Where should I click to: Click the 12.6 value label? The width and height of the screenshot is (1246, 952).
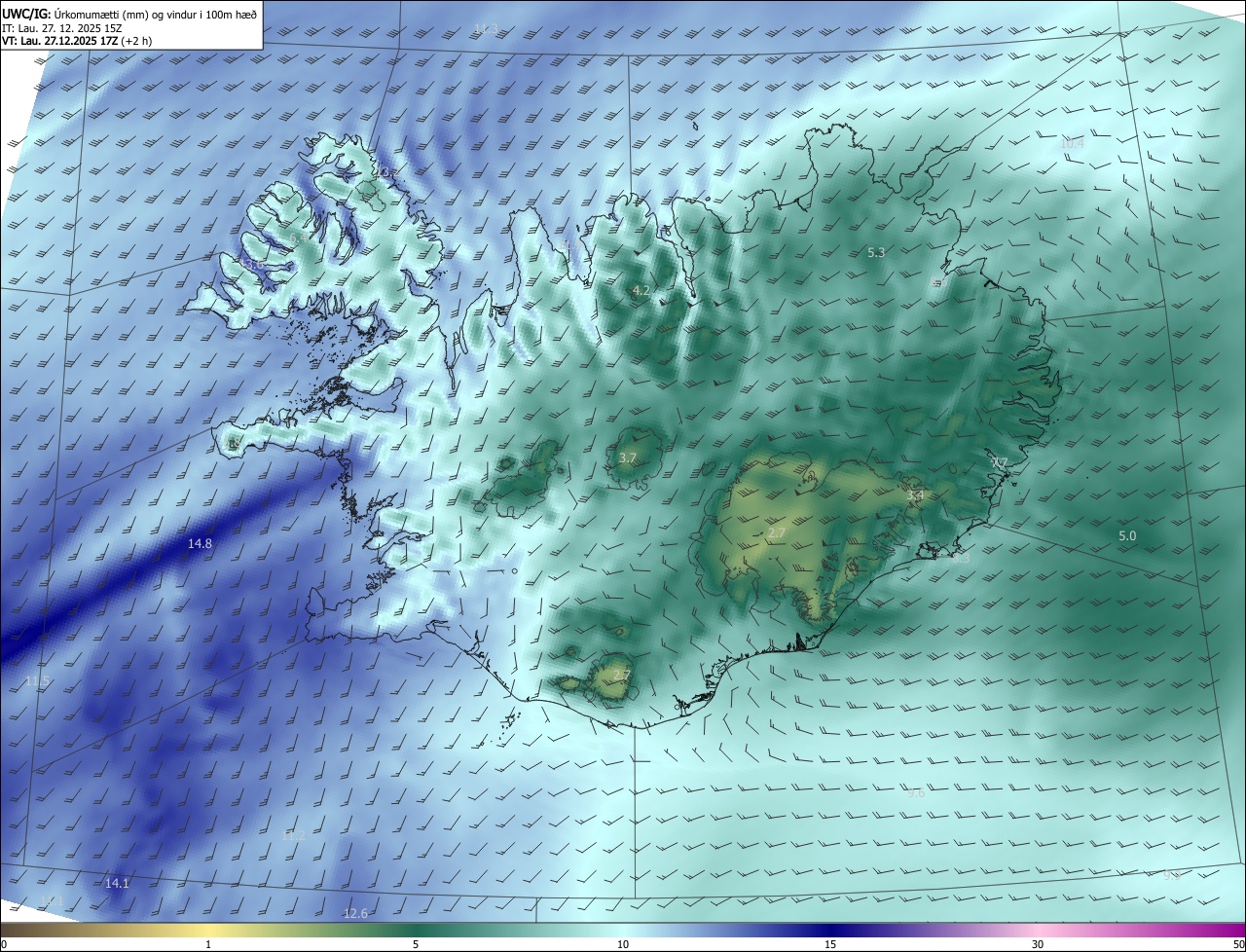click(x=356, y=913)
